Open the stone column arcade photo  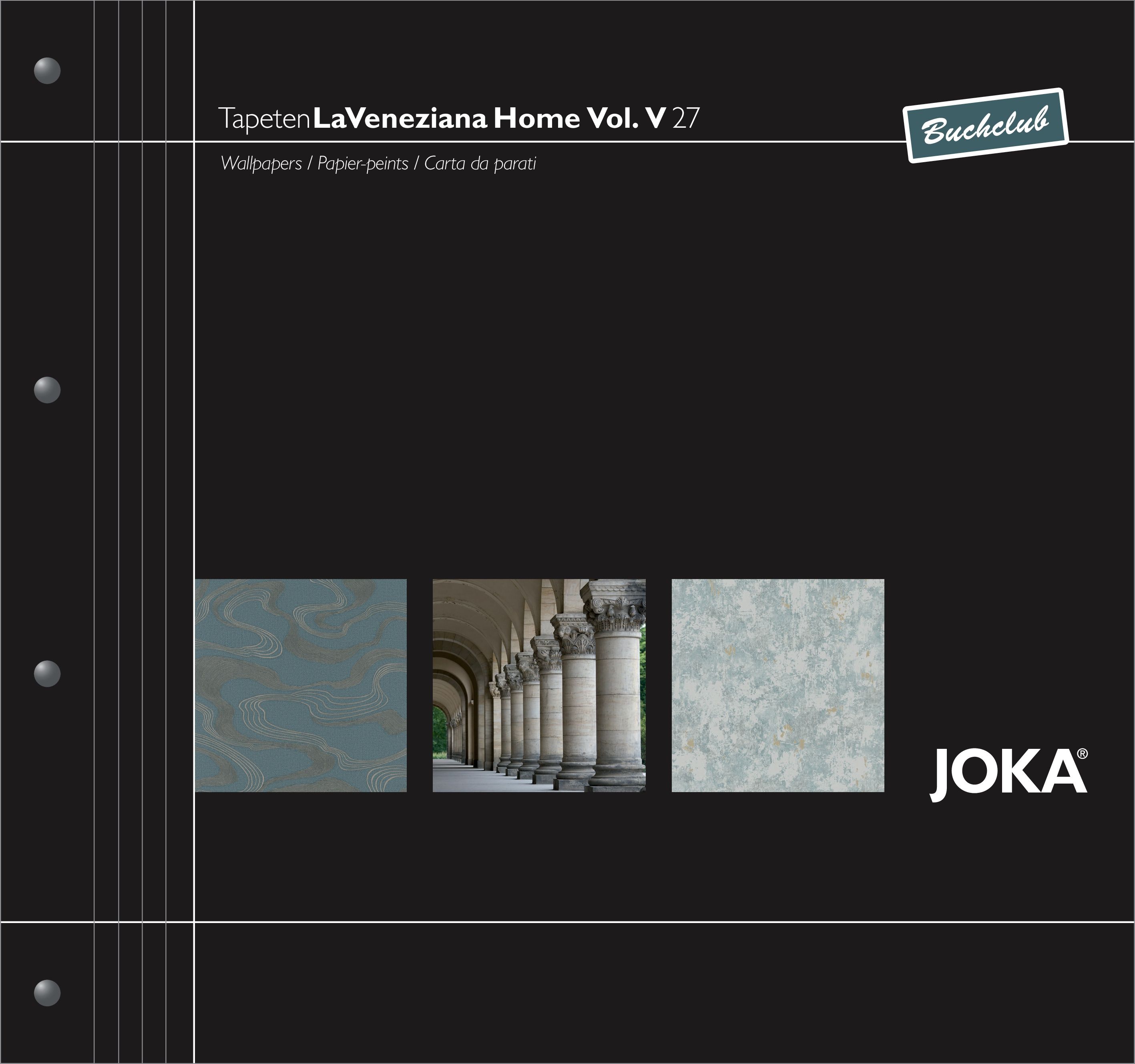[x=539, y=685]
